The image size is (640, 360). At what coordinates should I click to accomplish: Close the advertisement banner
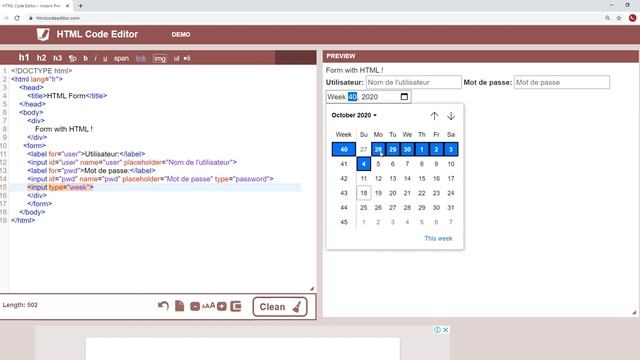[x=446, y=329]
